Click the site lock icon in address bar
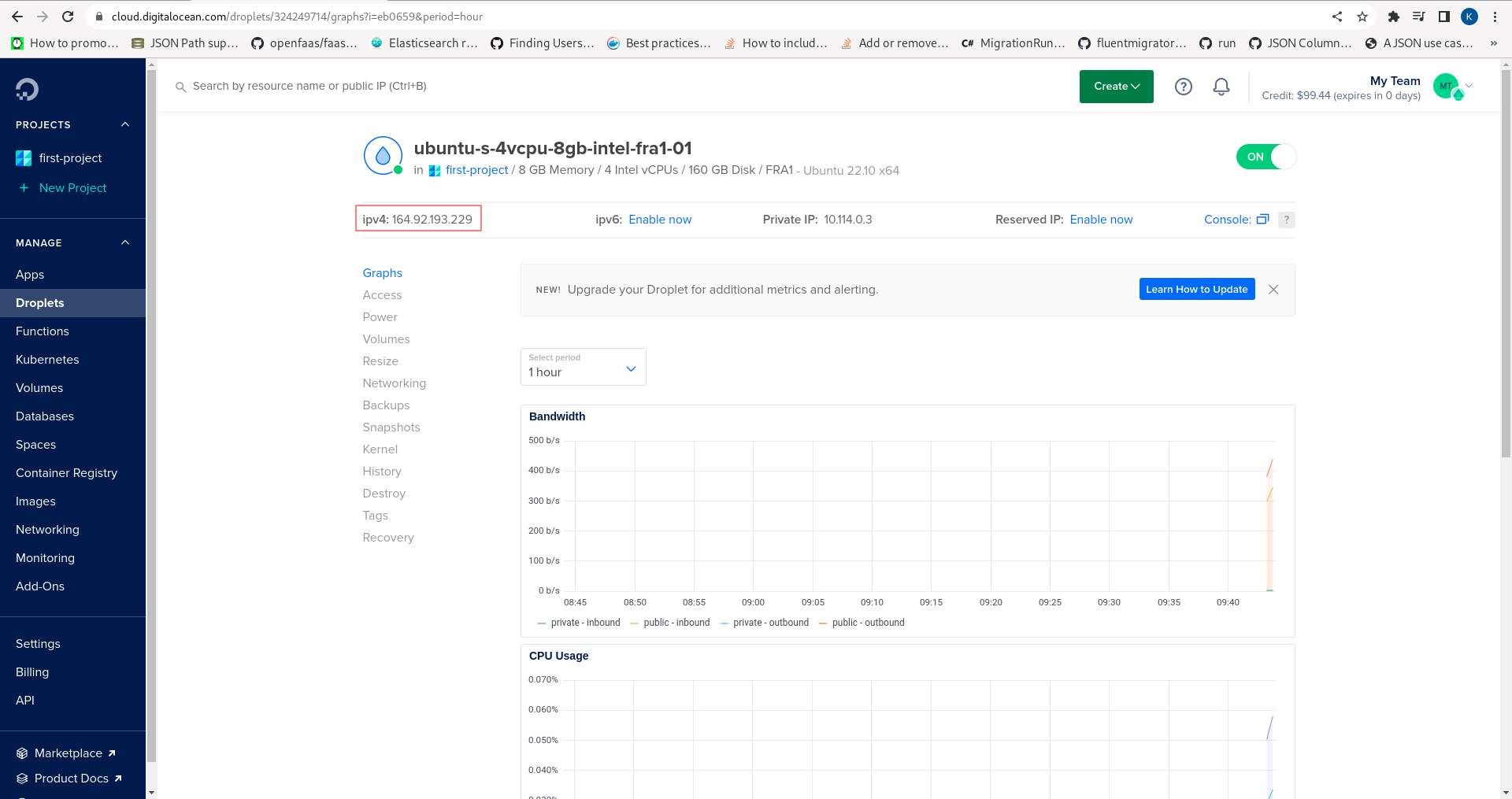This screenshot has width=1512, height=799. tap(98, 17)
